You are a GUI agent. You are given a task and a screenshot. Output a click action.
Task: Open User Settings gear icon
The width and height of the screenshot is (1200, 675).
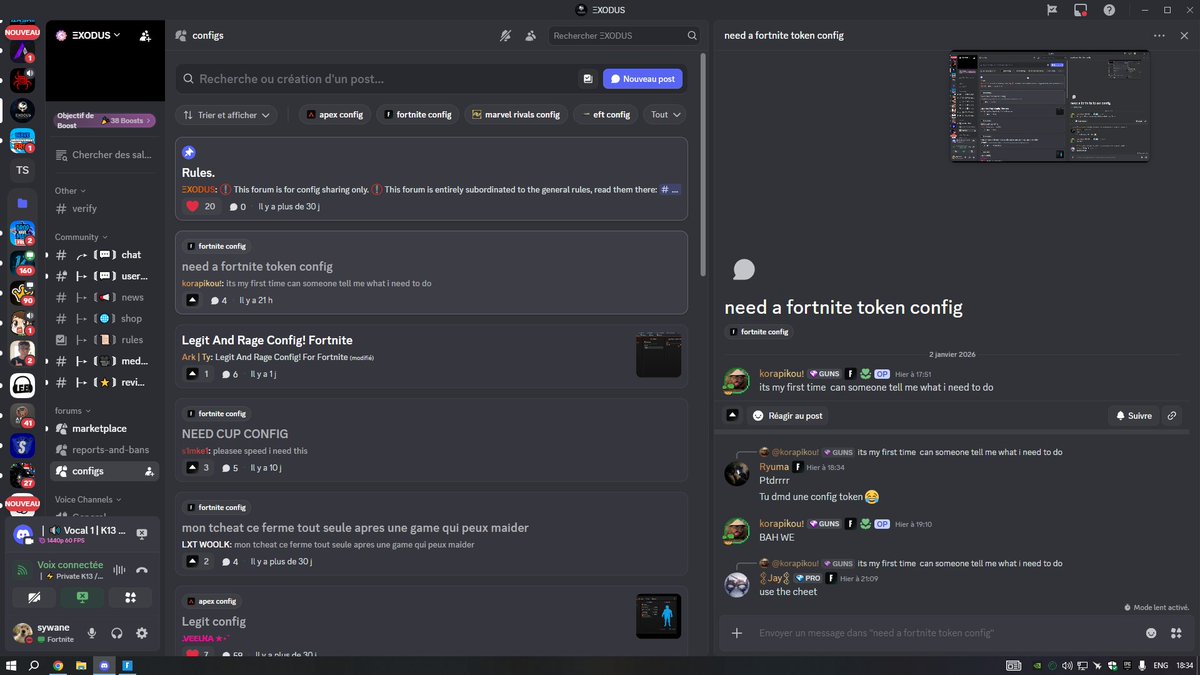pos(142,633)
